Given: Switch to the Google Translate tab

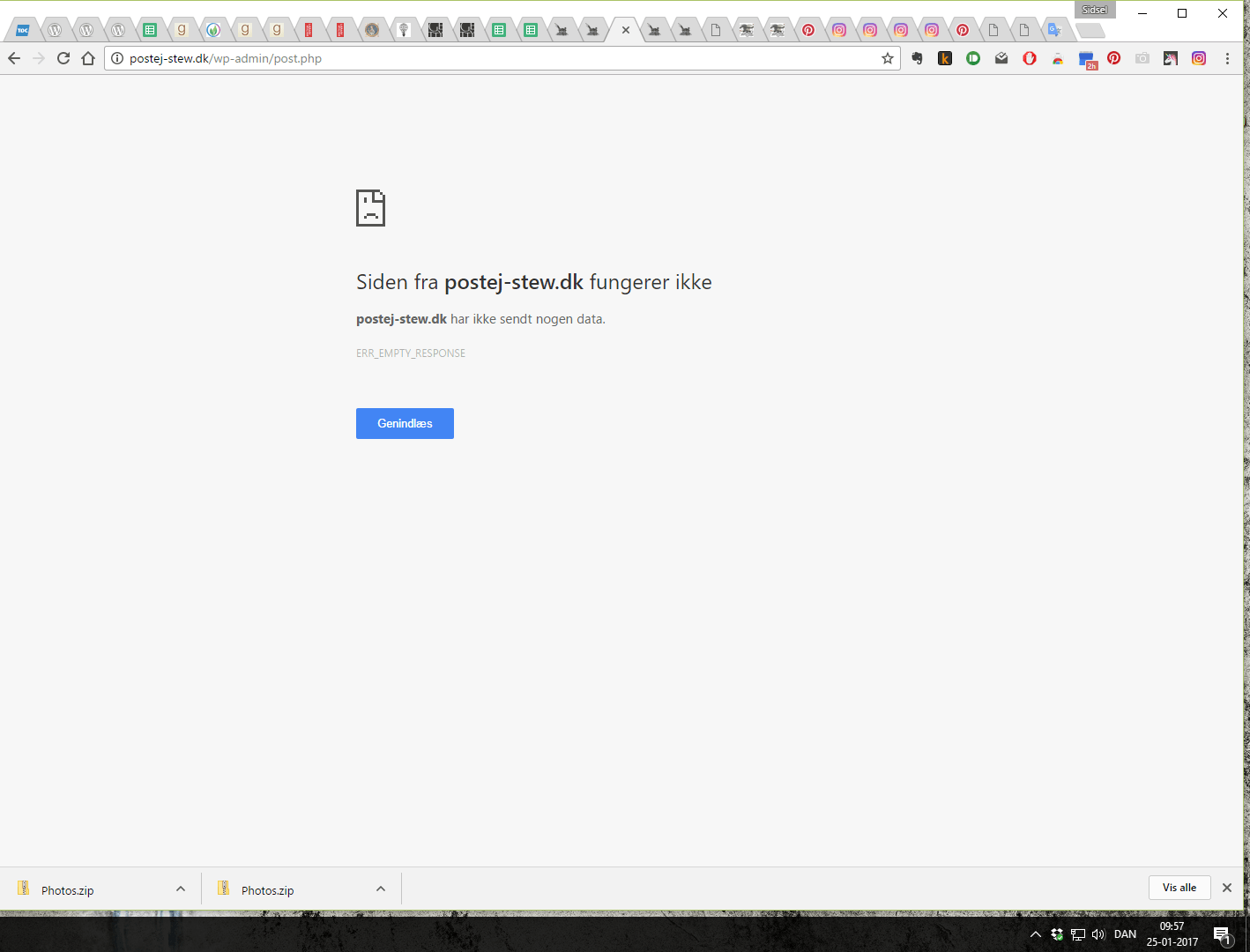Looking at the screenshot, I should 1054,30.
